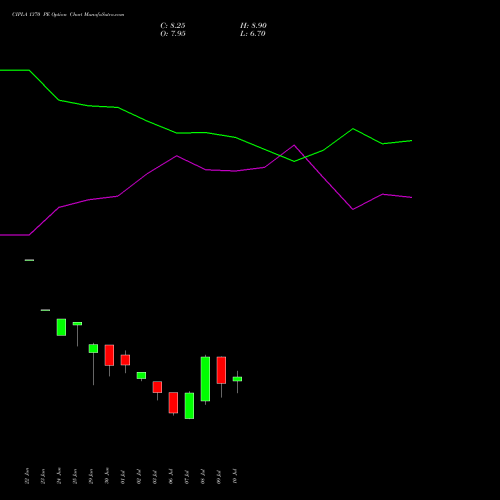Click the 29 Jun date label
500x500 pixels.
click(91, 476)
